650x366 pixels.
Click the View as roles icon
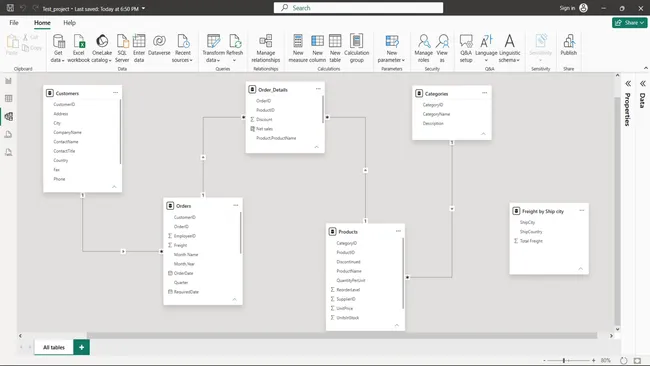pos(442,41)
